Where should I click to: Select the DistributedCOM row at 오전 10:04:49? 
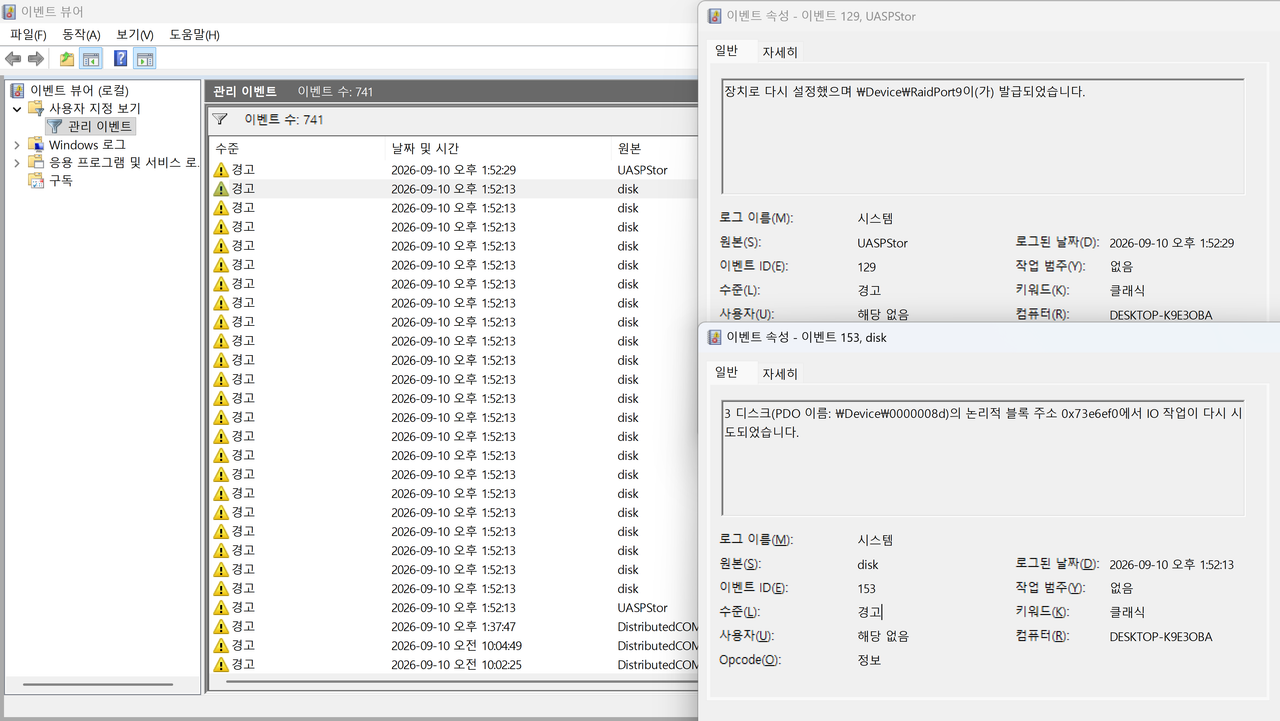(454, 645)
